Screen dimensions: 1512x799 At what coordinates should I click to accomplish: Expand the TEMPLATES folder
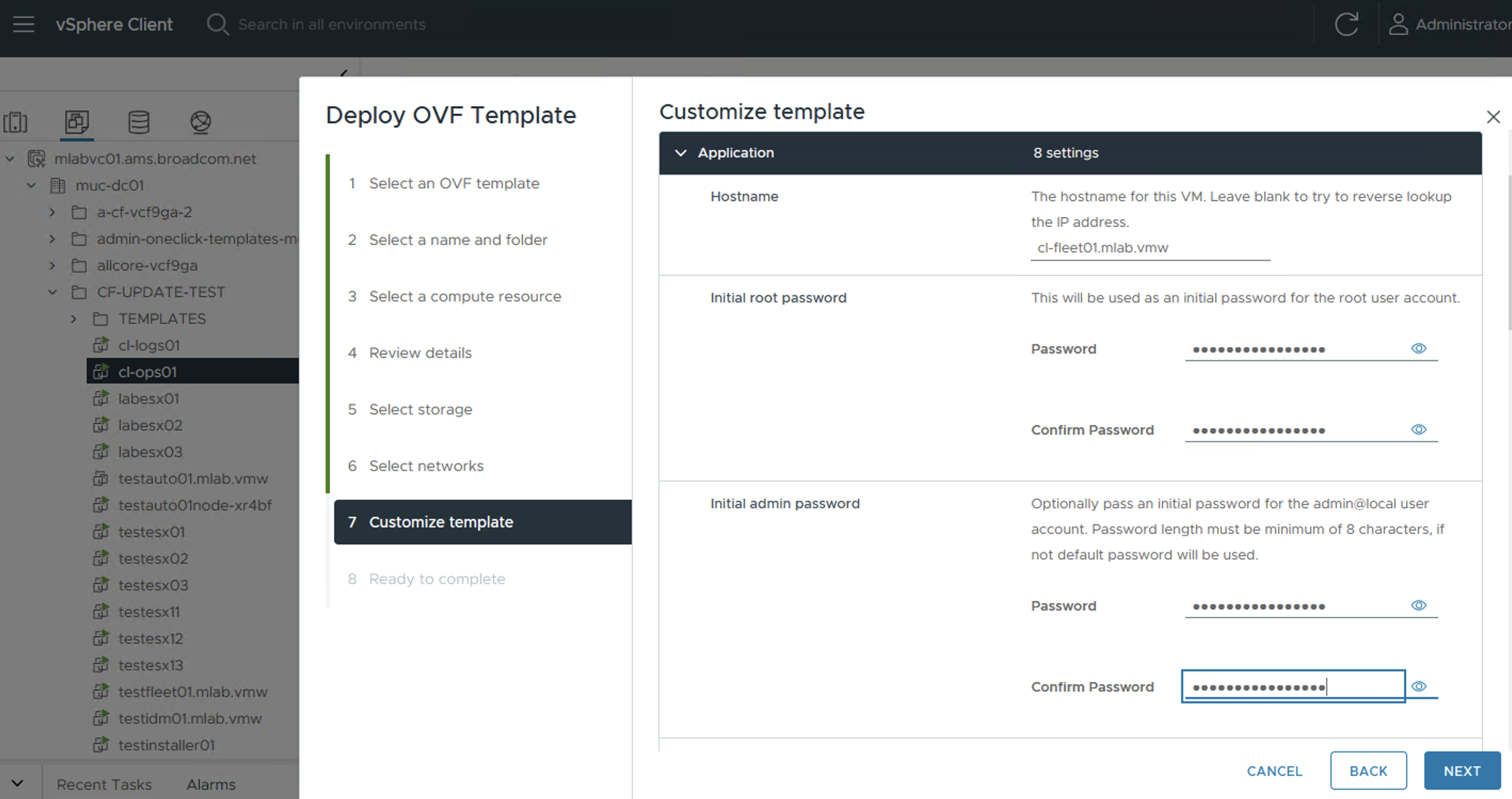pyautogui.click(x=74, y=319)
